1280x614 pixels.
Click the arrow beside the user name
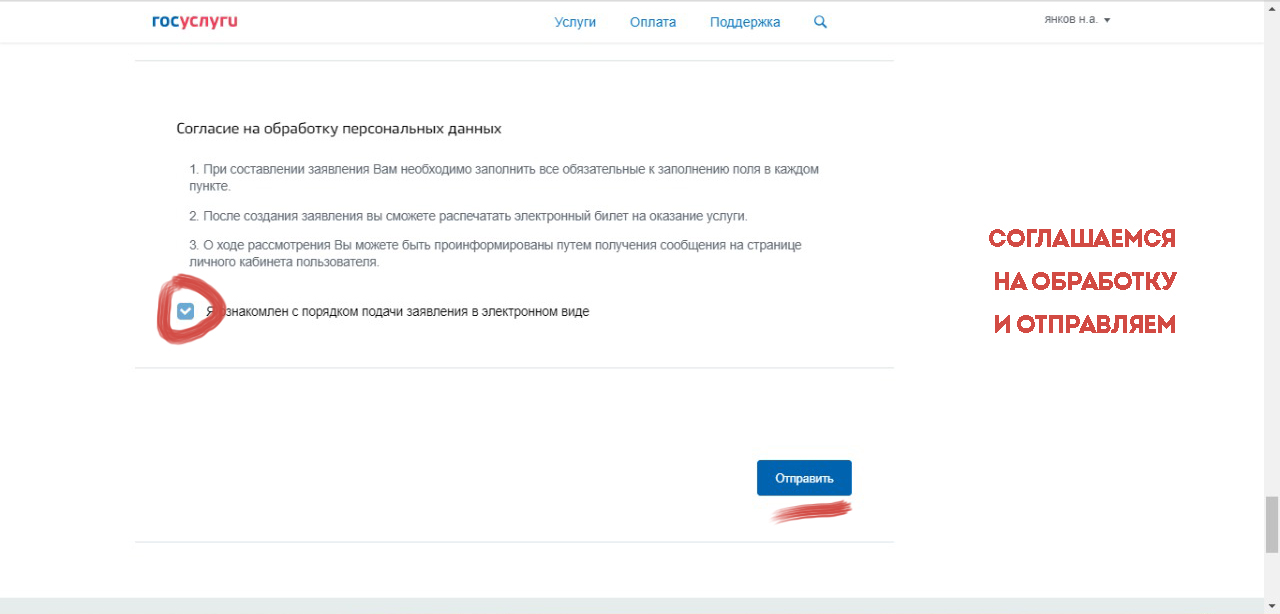[x=1107, y=20]
